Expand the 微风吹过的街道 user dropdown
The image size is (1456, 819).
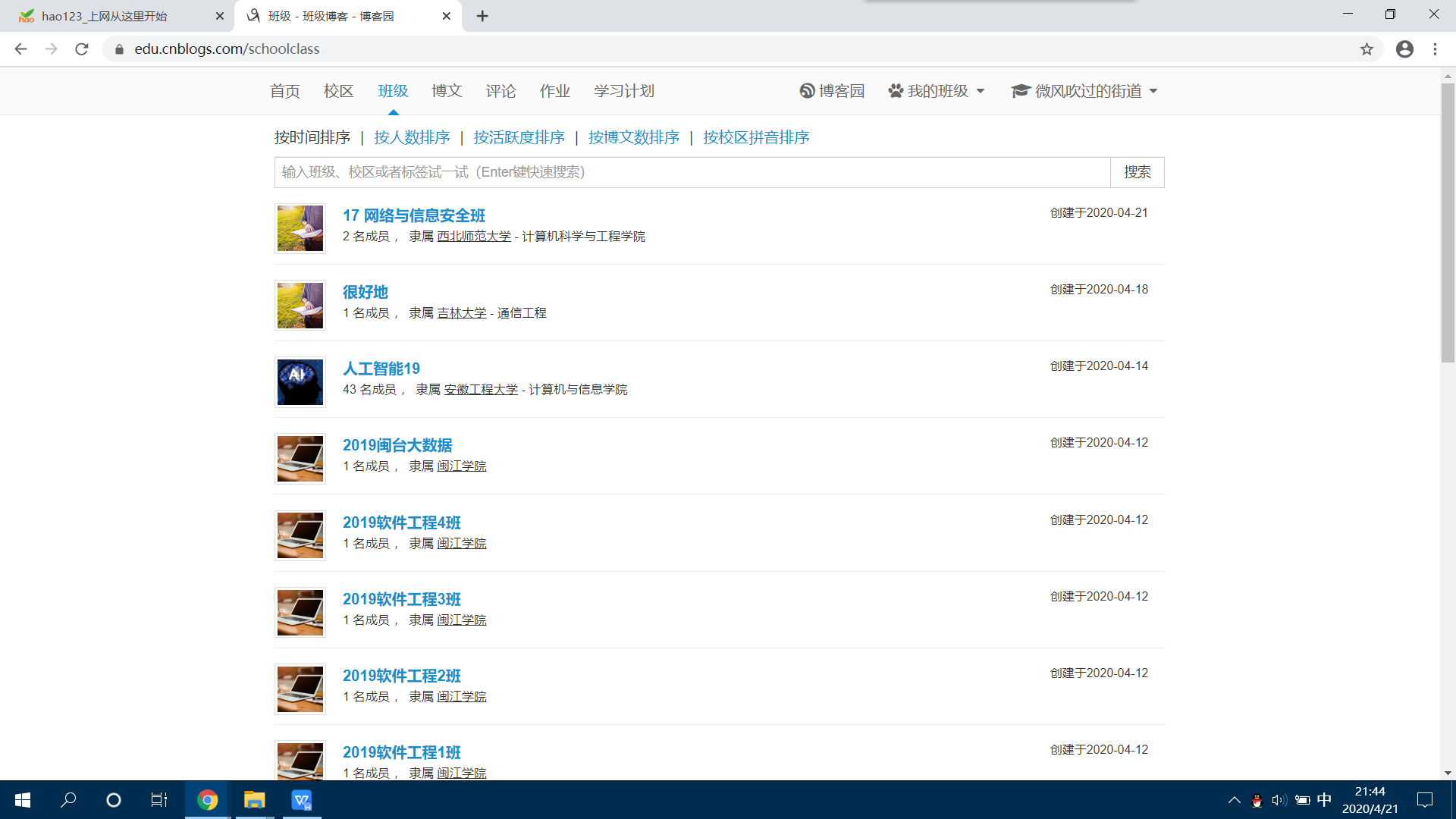click(x=1084, y=91)
